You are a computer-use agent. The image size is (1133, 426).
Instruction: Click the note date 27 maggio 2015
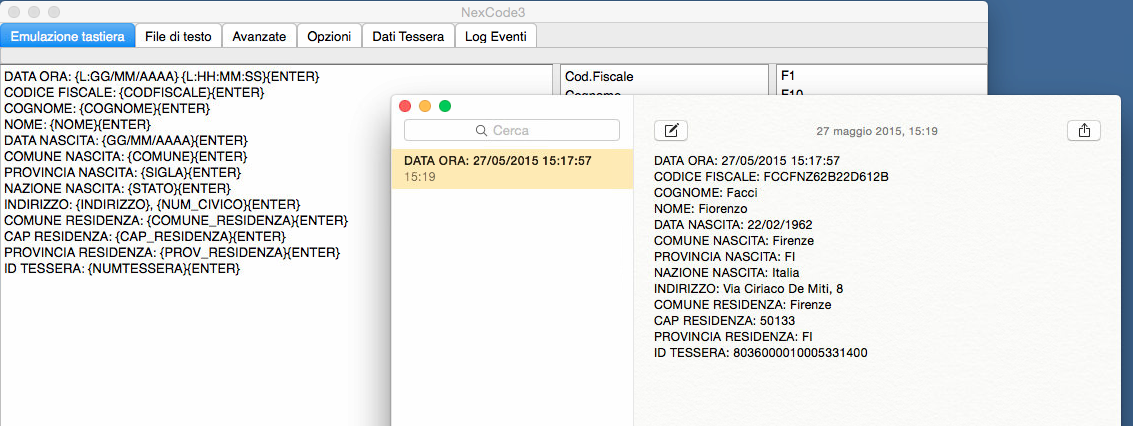tap(876, 131)
